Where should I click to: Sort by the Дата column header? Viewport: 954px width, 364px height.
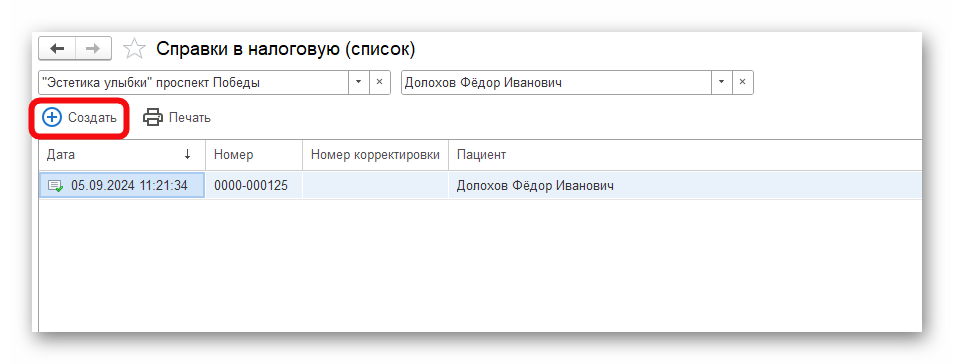coord(122,155)
